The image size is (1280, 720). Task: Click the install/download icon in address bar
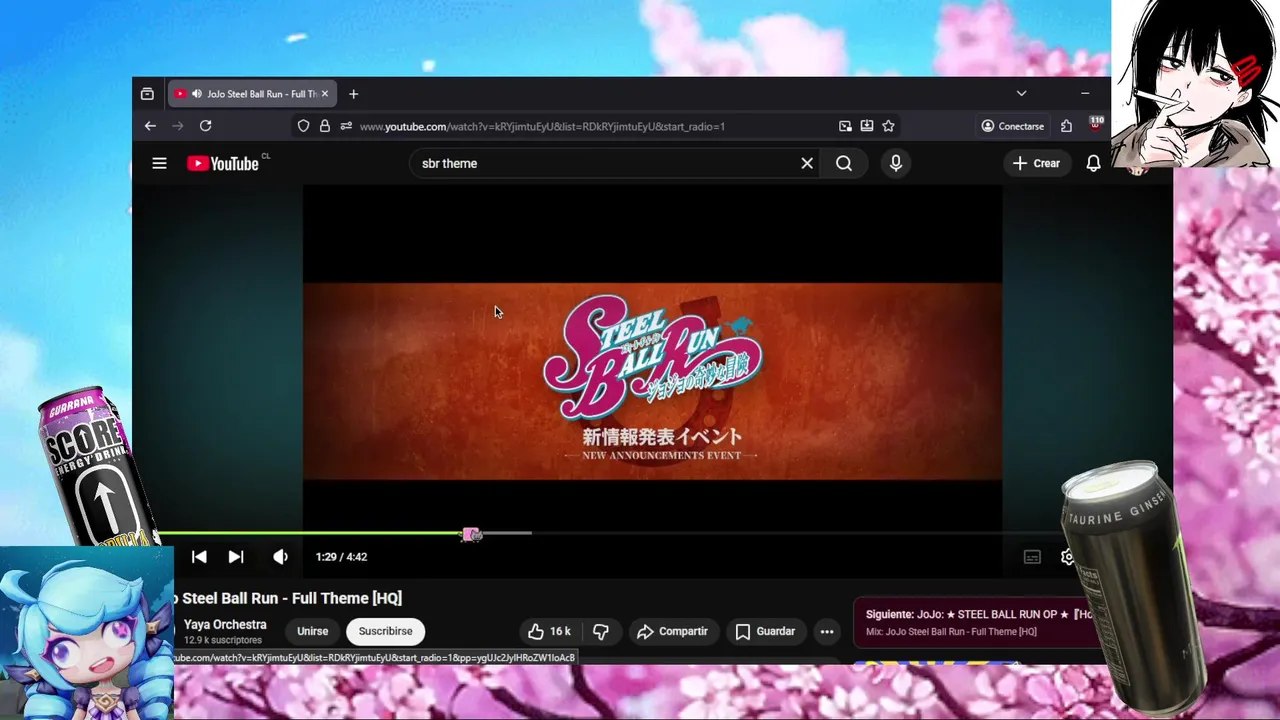867,126
